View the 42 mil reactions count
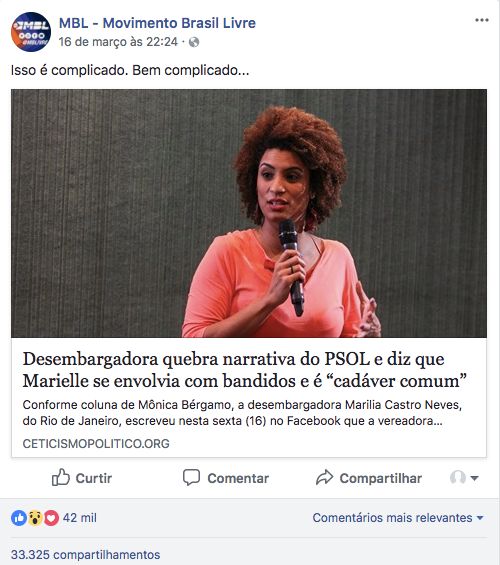 (x=80, y=518)
